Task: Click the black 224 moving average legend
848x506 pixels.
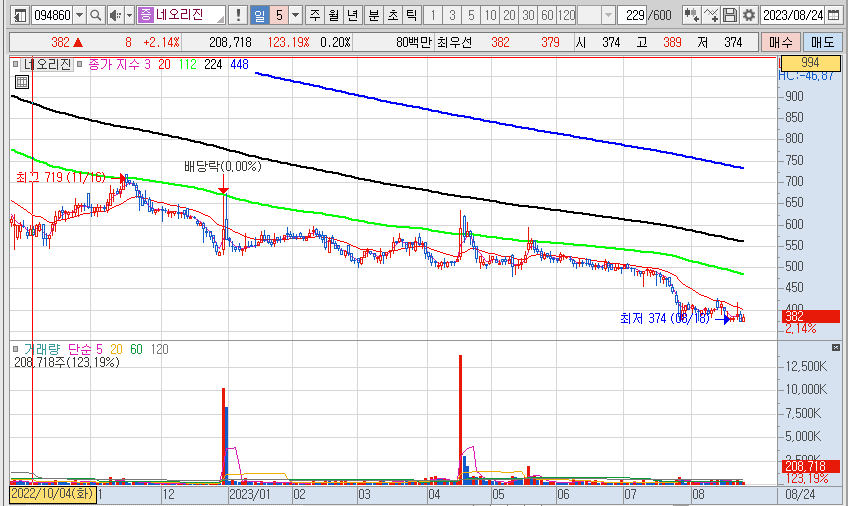Action: tap(213, 64)
